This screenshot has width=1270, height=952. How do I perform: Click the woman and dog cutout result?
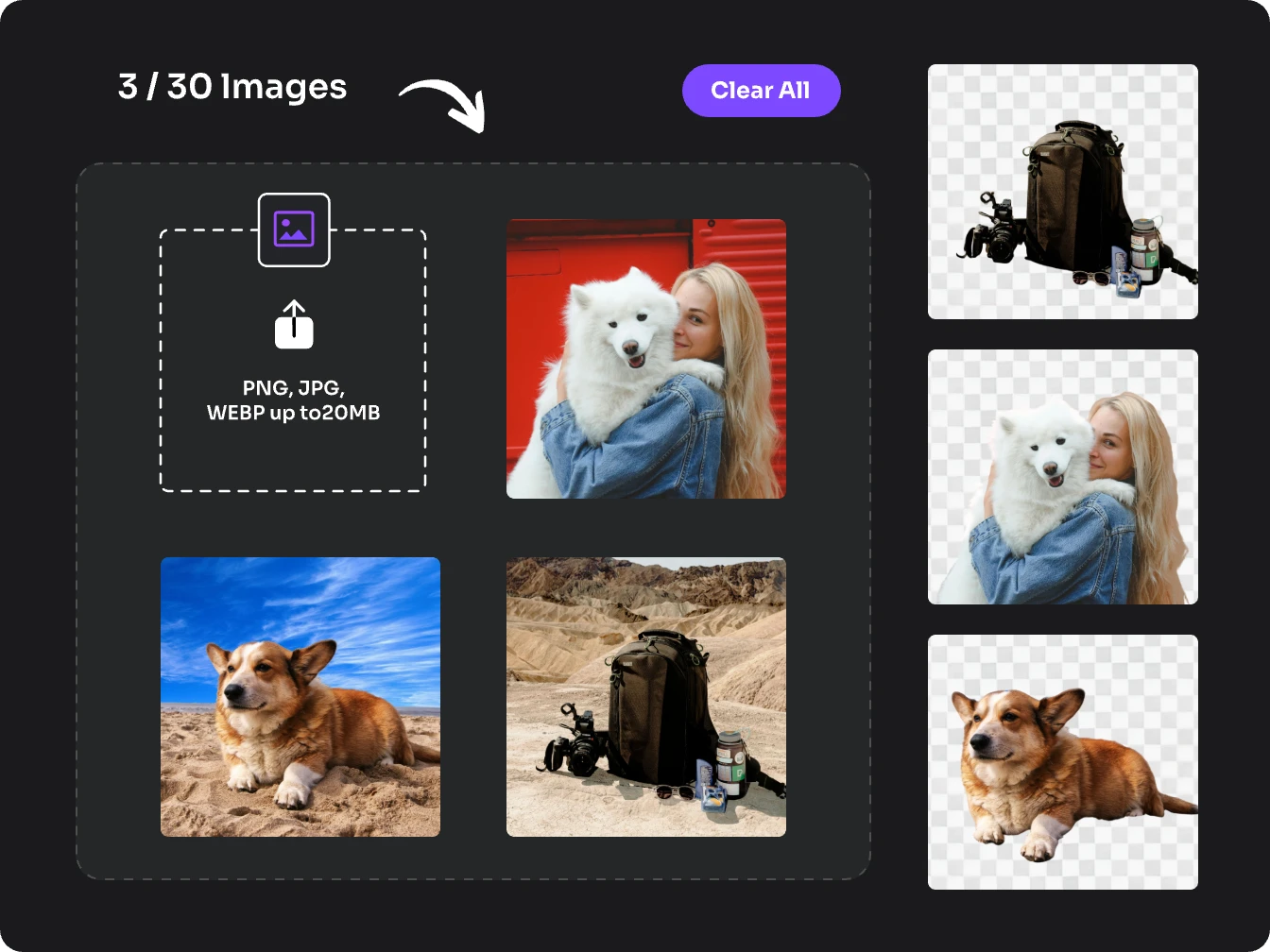(1062, 477)
